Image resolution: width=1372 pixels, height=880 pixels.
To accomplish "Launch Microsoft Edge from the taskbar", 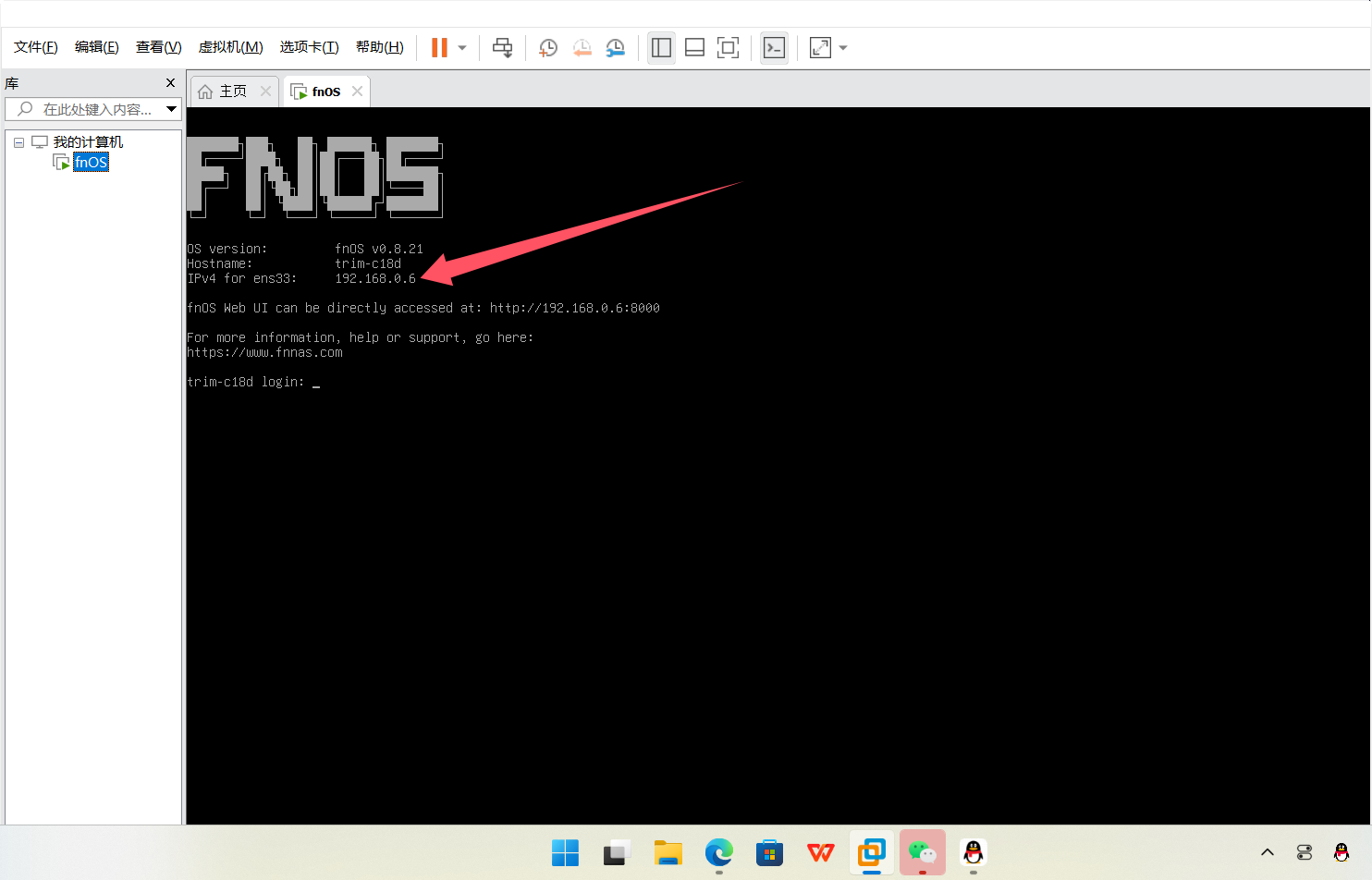I will [x=718, y=852].
